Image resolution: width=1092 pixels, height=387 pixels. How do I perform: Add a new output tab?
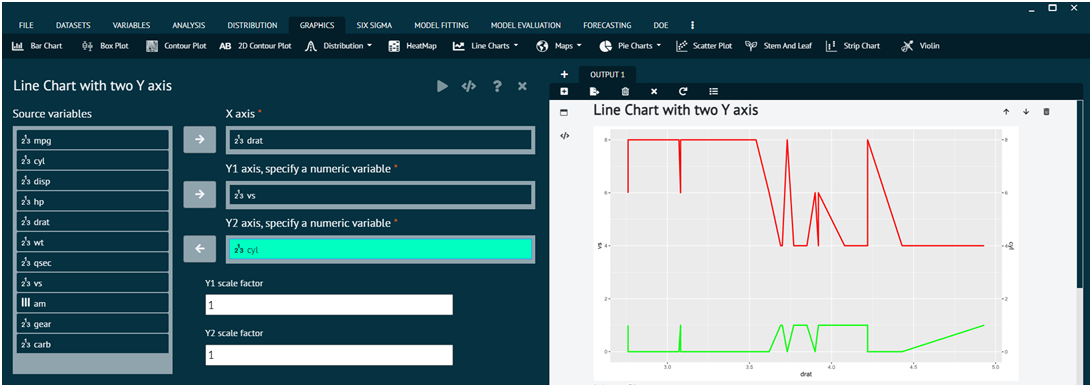tap(564, 74)
